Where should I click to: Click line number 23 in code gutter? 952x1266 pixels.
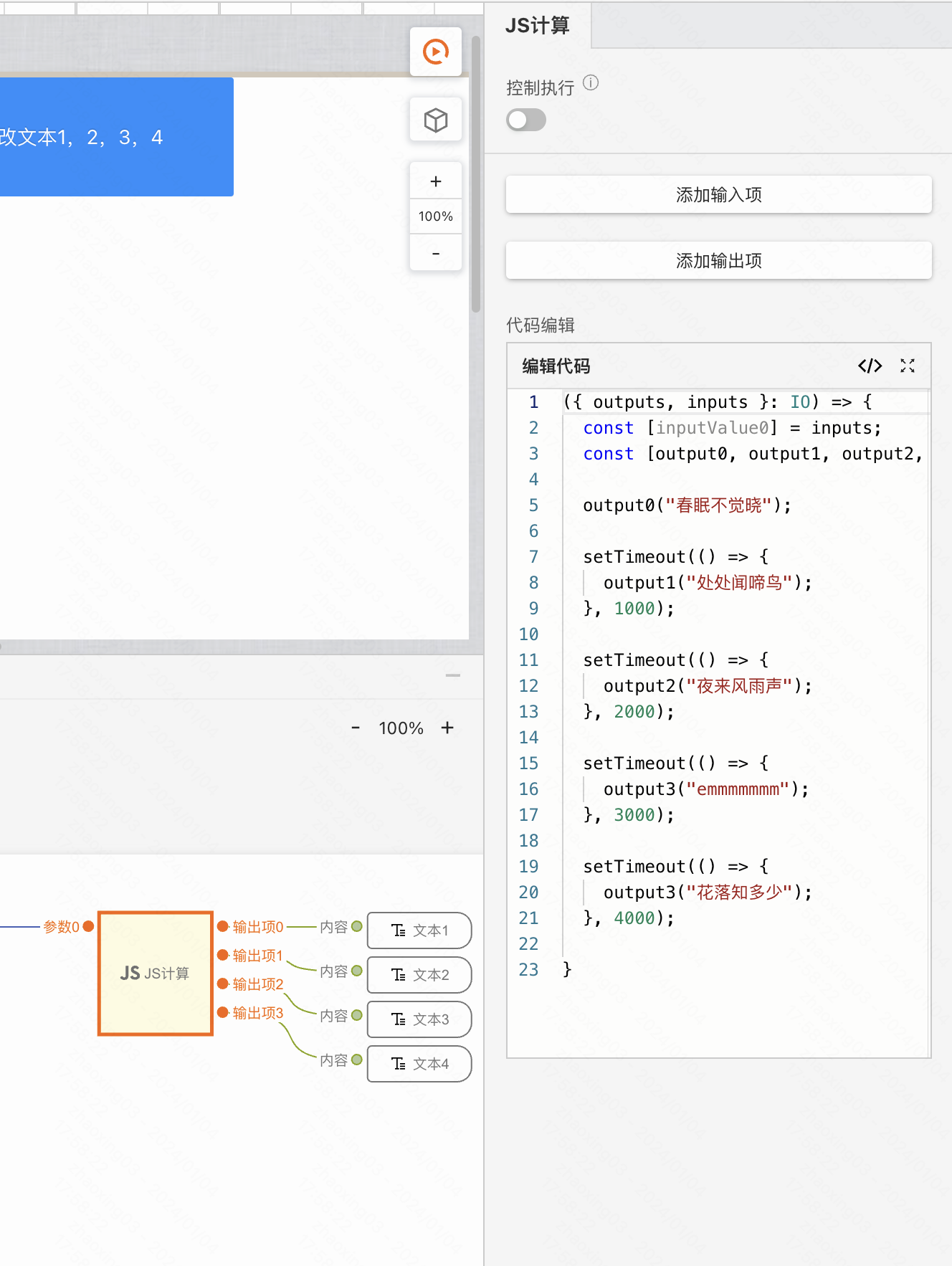coord(529,970)
